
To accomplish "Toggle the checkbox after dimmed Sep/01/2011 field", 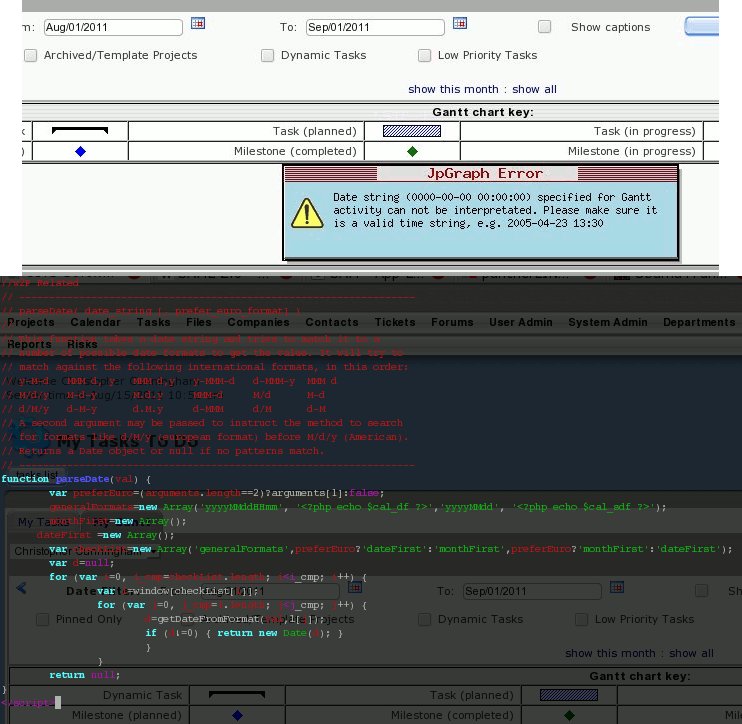I will click(x=701, y=591).
